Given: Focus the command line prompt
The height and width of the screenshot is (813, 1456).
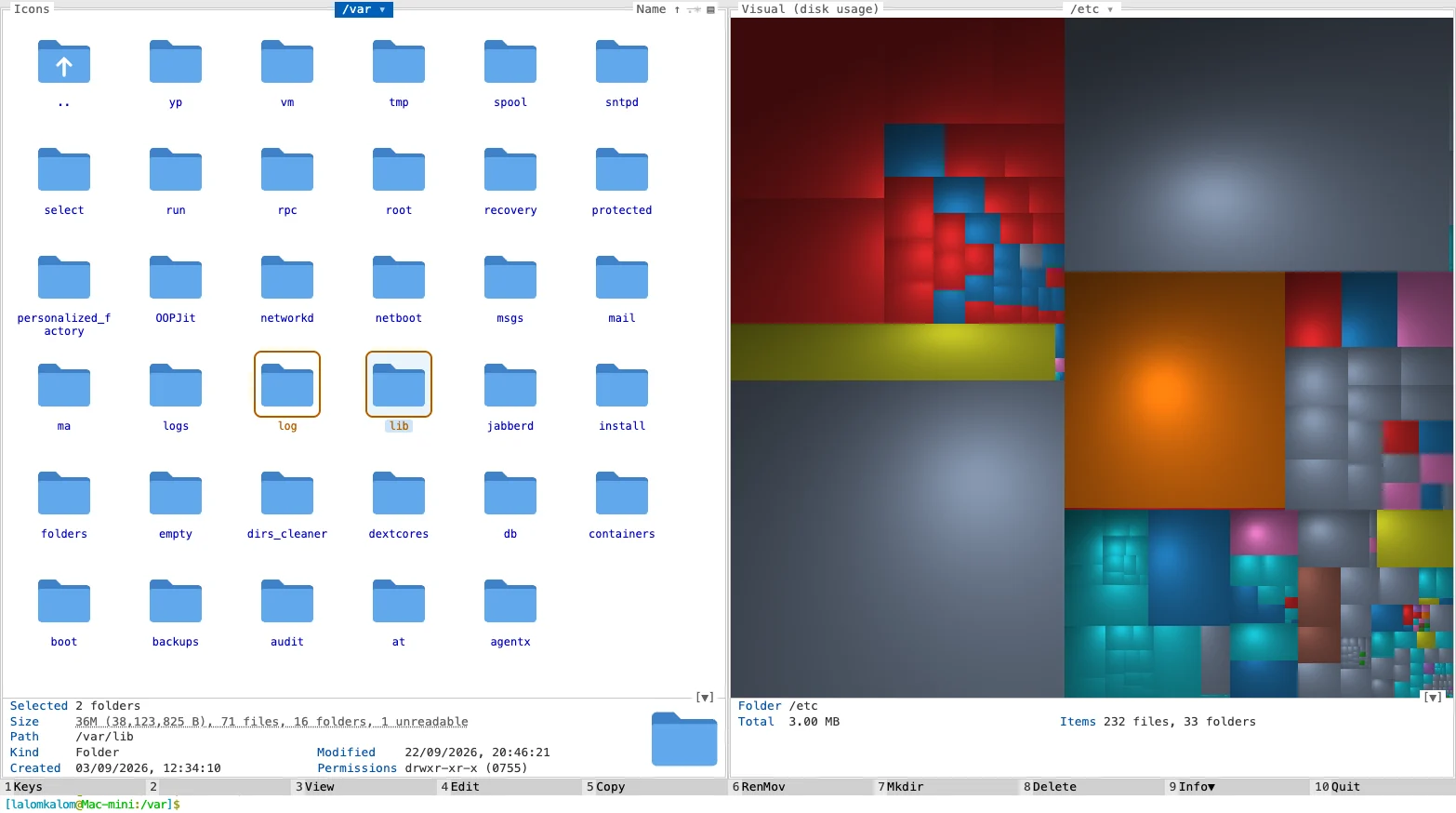Looking at the screenshot, I should 728,805.
